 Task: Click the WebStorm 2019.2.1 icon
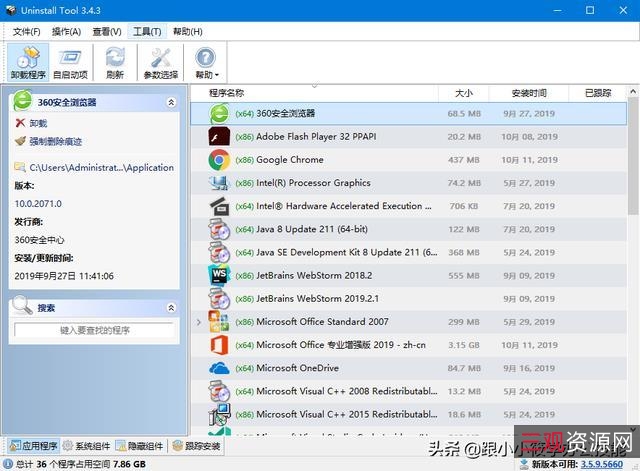(x=219, y=299)
